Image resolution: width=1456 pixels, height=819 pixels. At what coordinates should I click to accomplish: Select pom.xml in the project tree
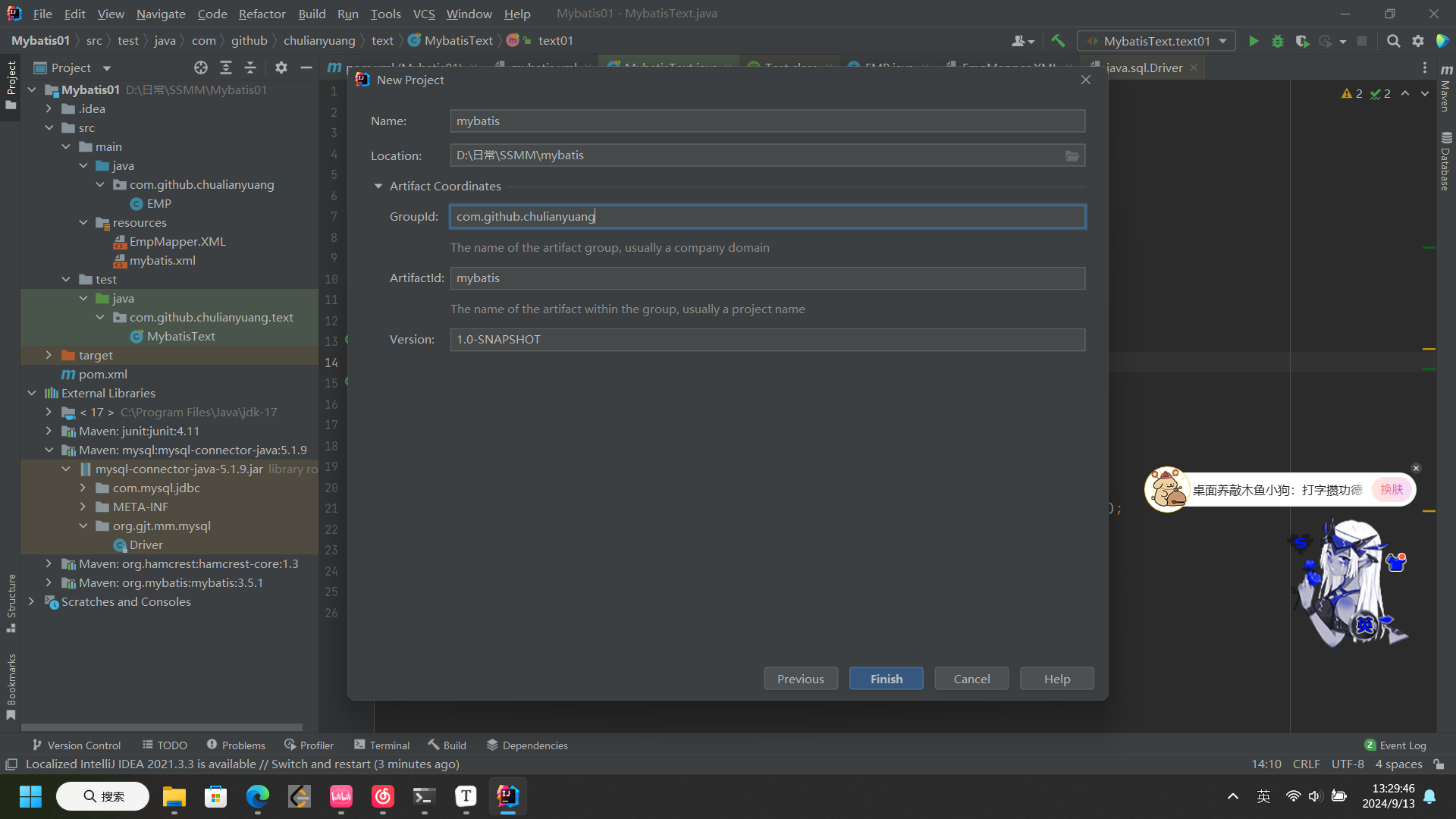click(102, 375)
